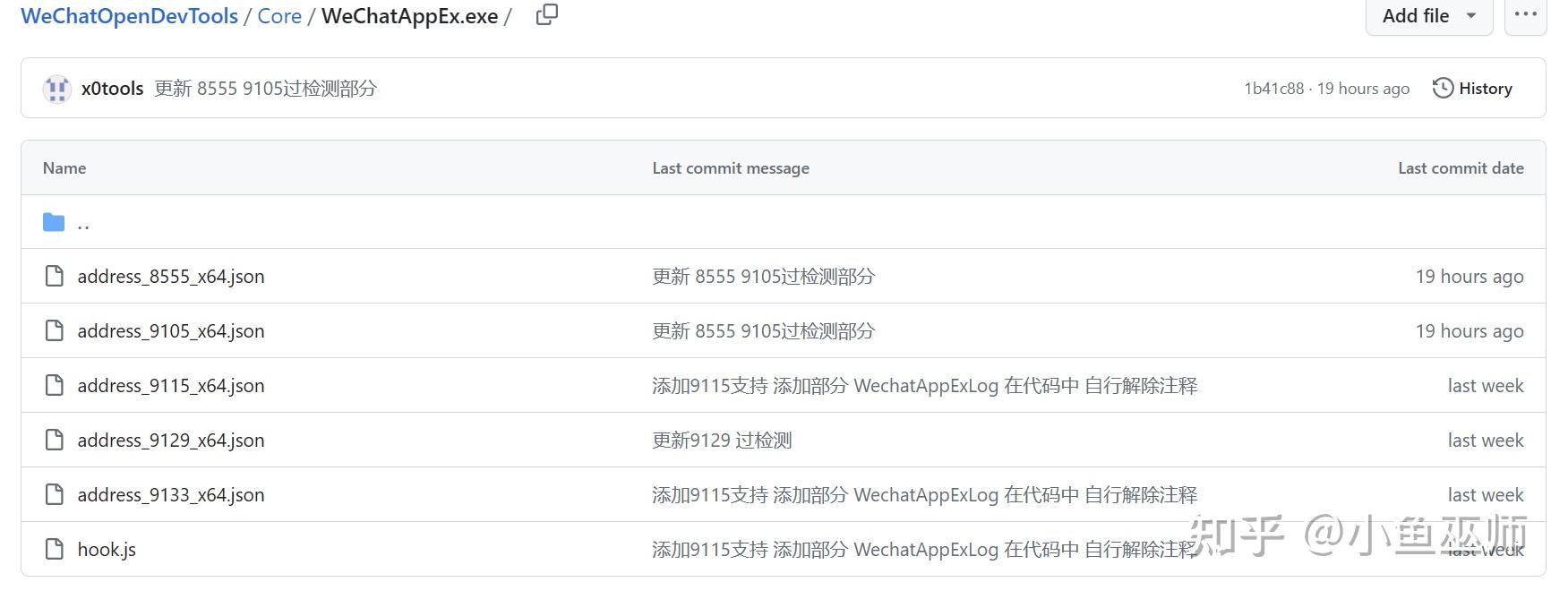Click '19 hours ago' date for address_8555_x64.json
This screenshot has height=599, width=1568.
click(1469, 277)
